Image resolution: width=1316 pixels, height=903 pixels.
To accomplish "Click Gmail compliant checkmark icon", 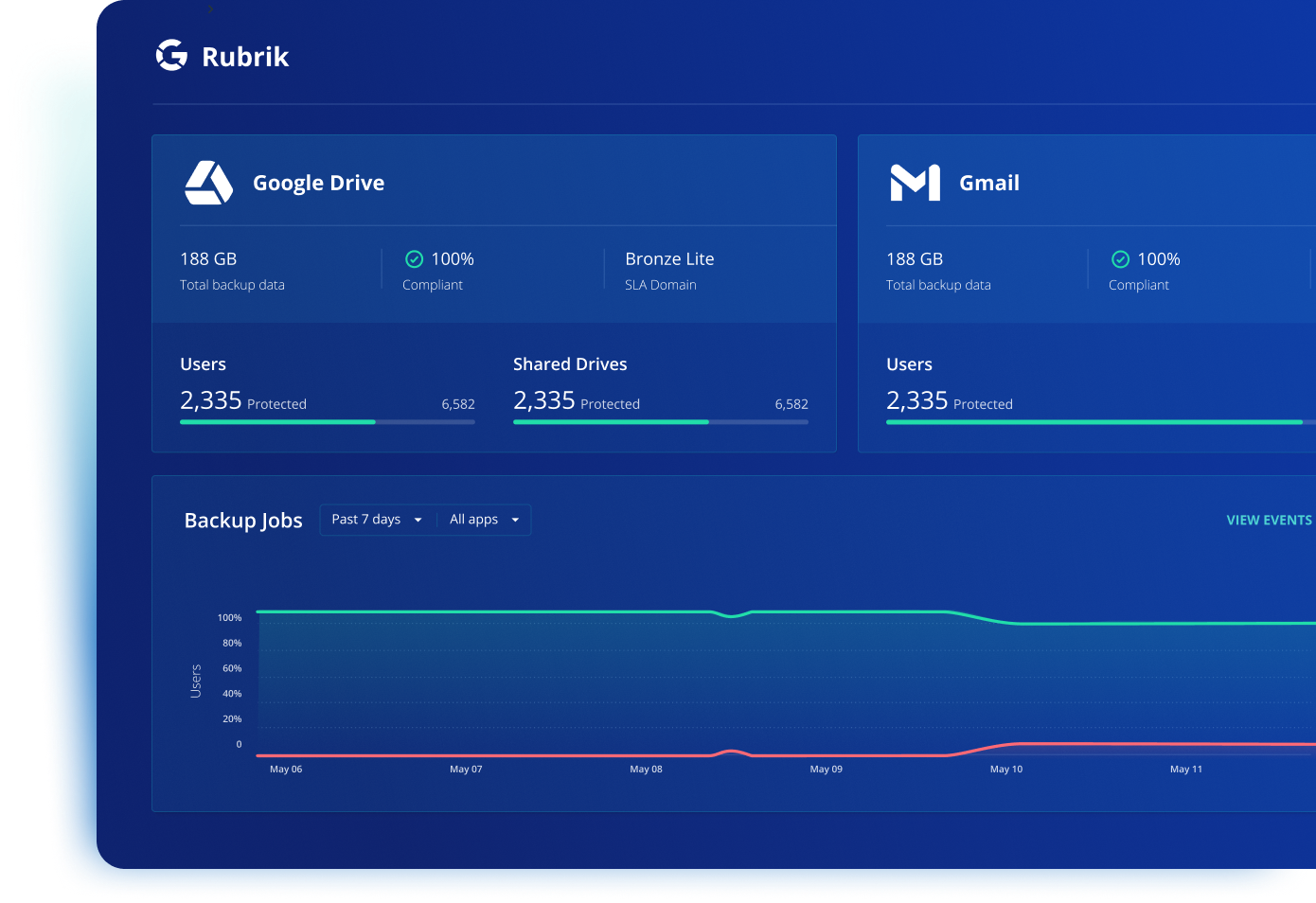I will [1120, 259].
